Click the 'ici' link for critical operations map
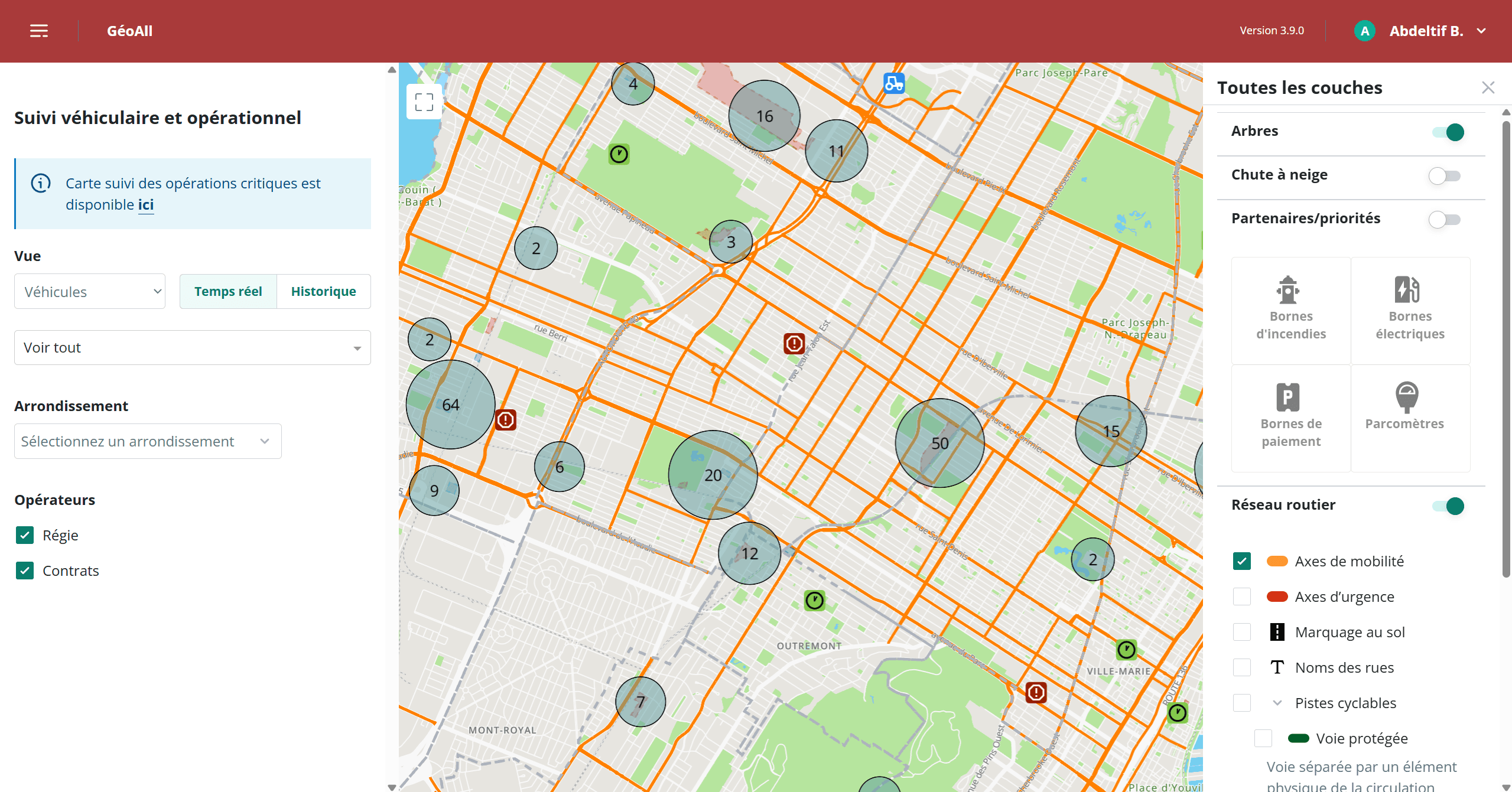This screenshot has height=792, width=1512. click(x=145, y=204)
